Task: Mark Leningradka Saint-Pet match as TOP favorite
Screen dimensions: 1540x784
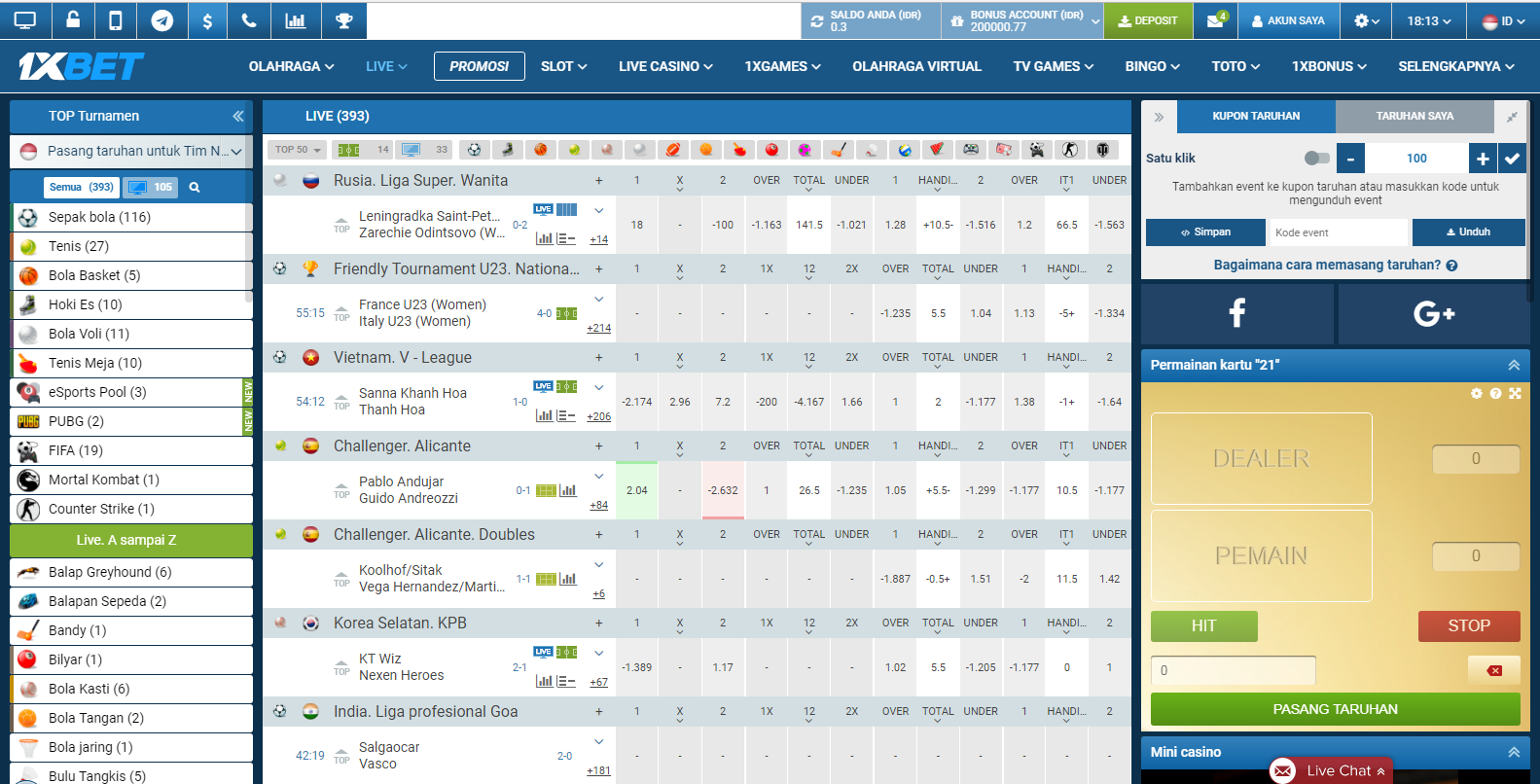Action: point(341,225)
